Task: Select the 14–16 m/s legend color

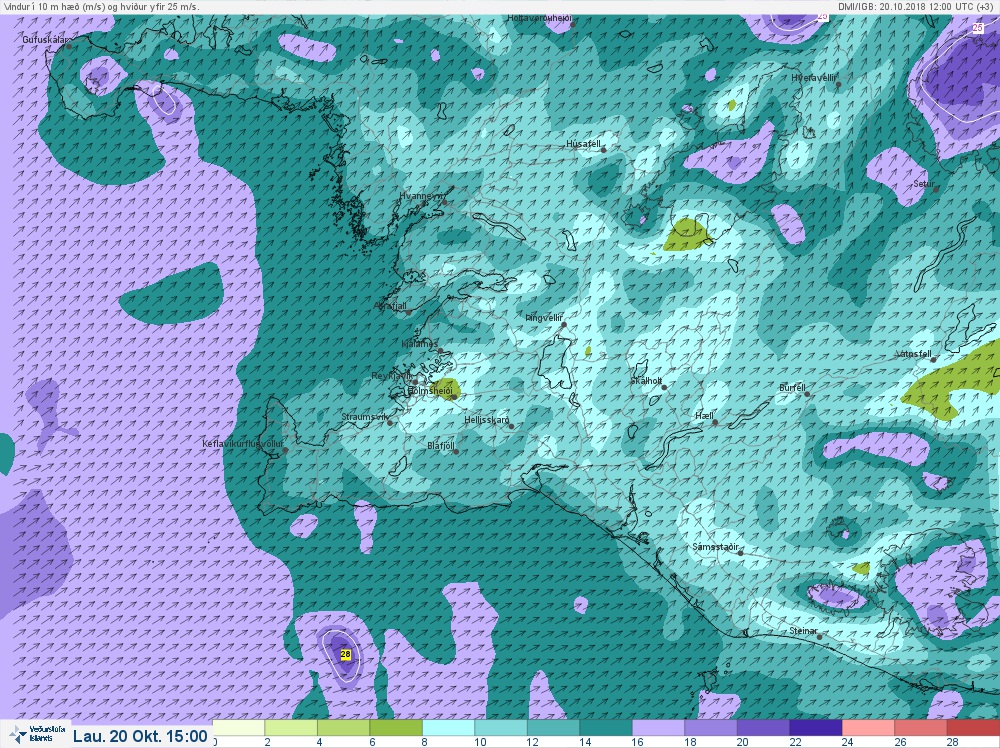Action: pyautogui.click(x=606, y=728)
